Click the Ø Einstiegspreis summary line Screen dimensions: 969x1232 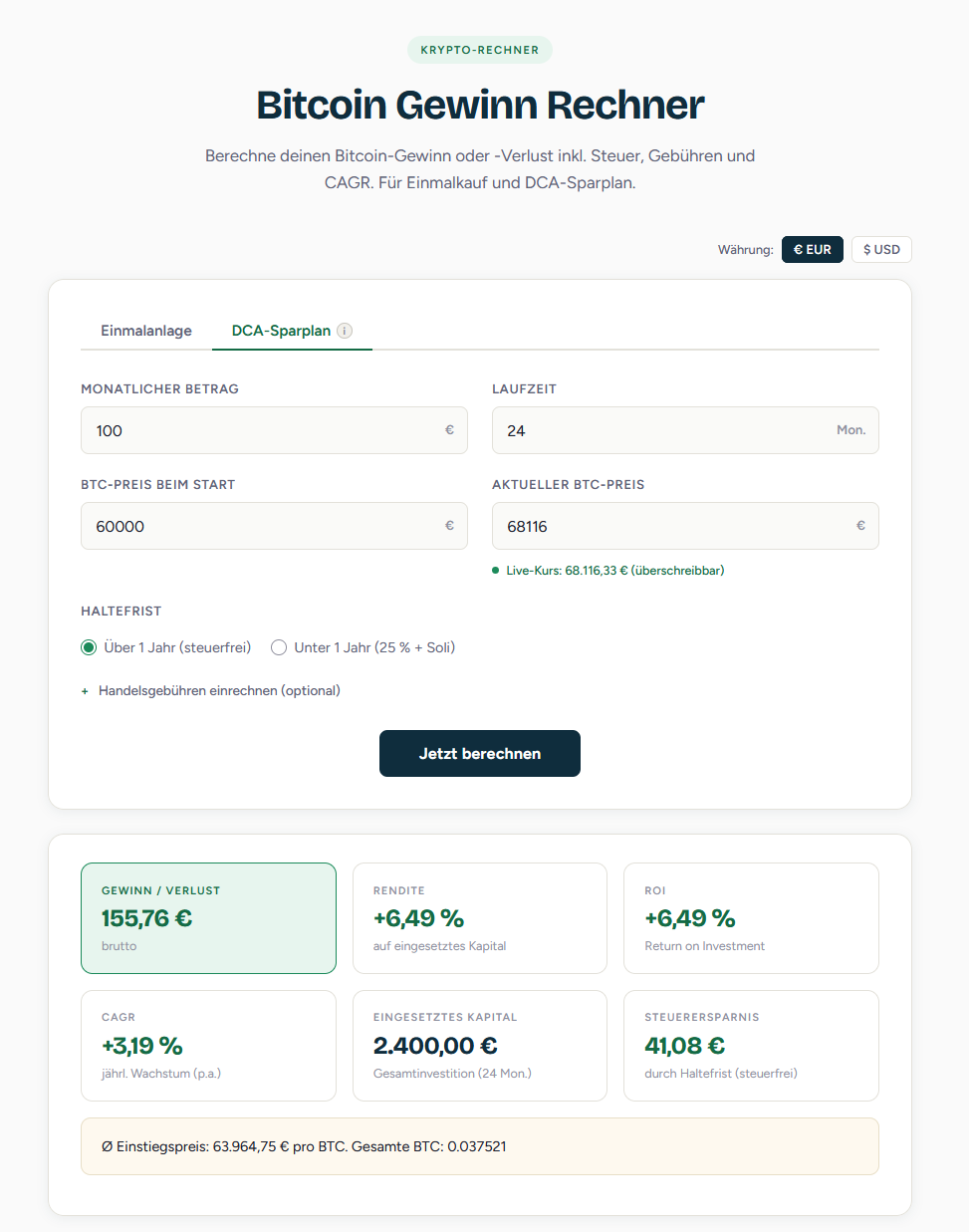pyautogui.click(x=480, y=1146)
